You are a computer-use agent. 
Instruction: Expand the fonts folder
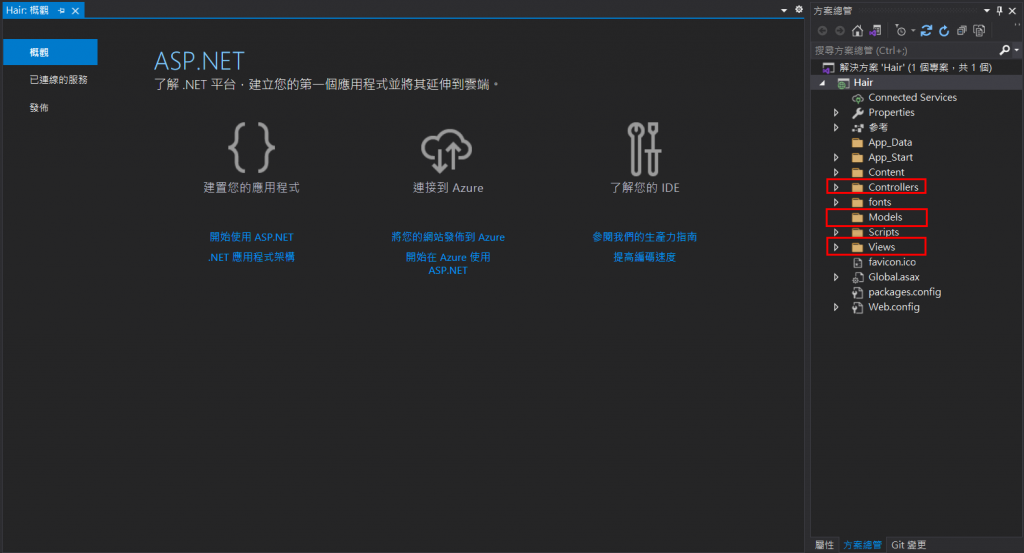click(836, 202)
